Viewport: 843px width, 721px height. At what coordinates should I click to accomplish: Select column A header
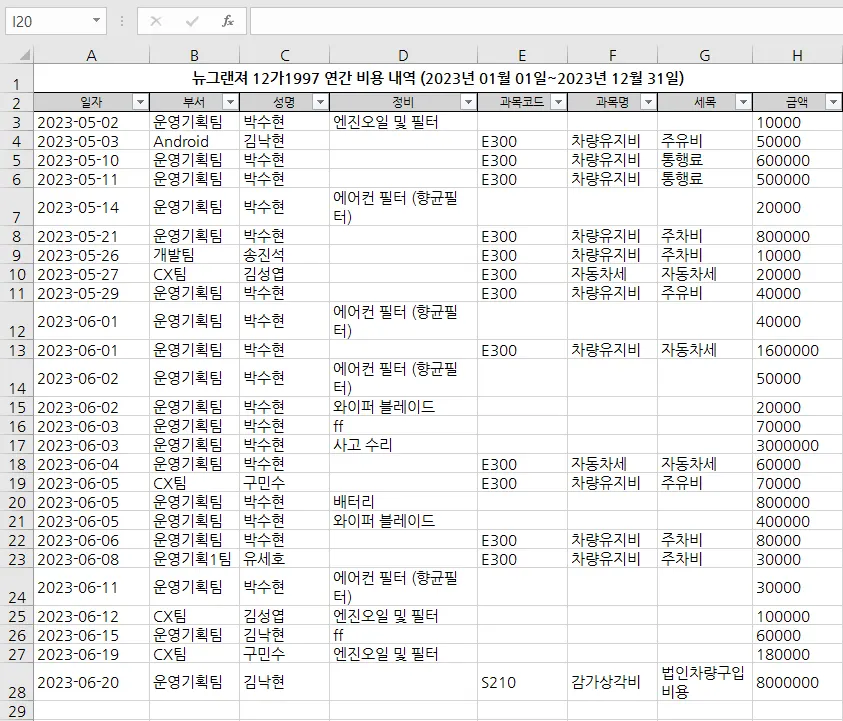coord(91,55)
